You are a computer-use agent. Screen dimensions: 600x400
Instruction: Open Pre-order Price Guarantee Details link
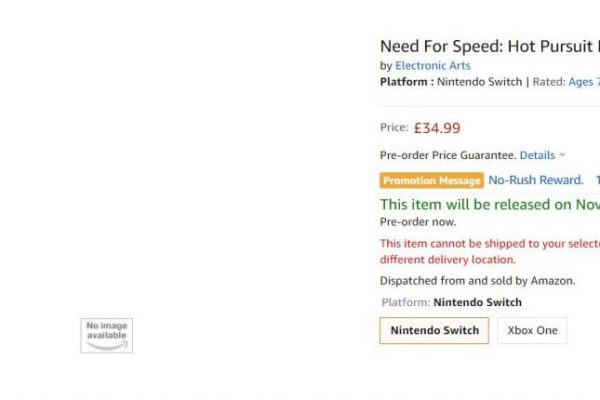coord(537,155)
